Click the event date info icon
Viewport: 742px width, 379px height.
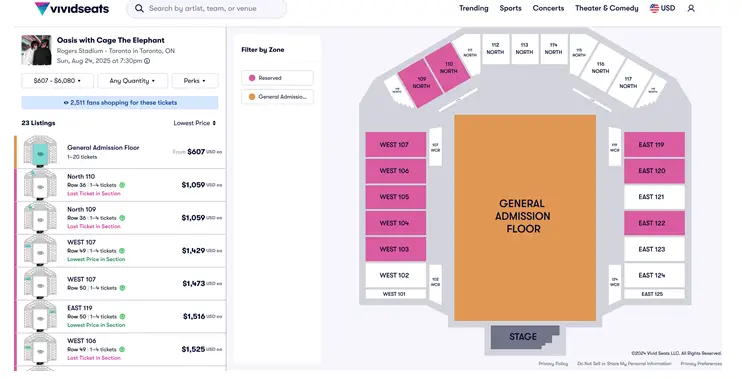click(147, 61)
